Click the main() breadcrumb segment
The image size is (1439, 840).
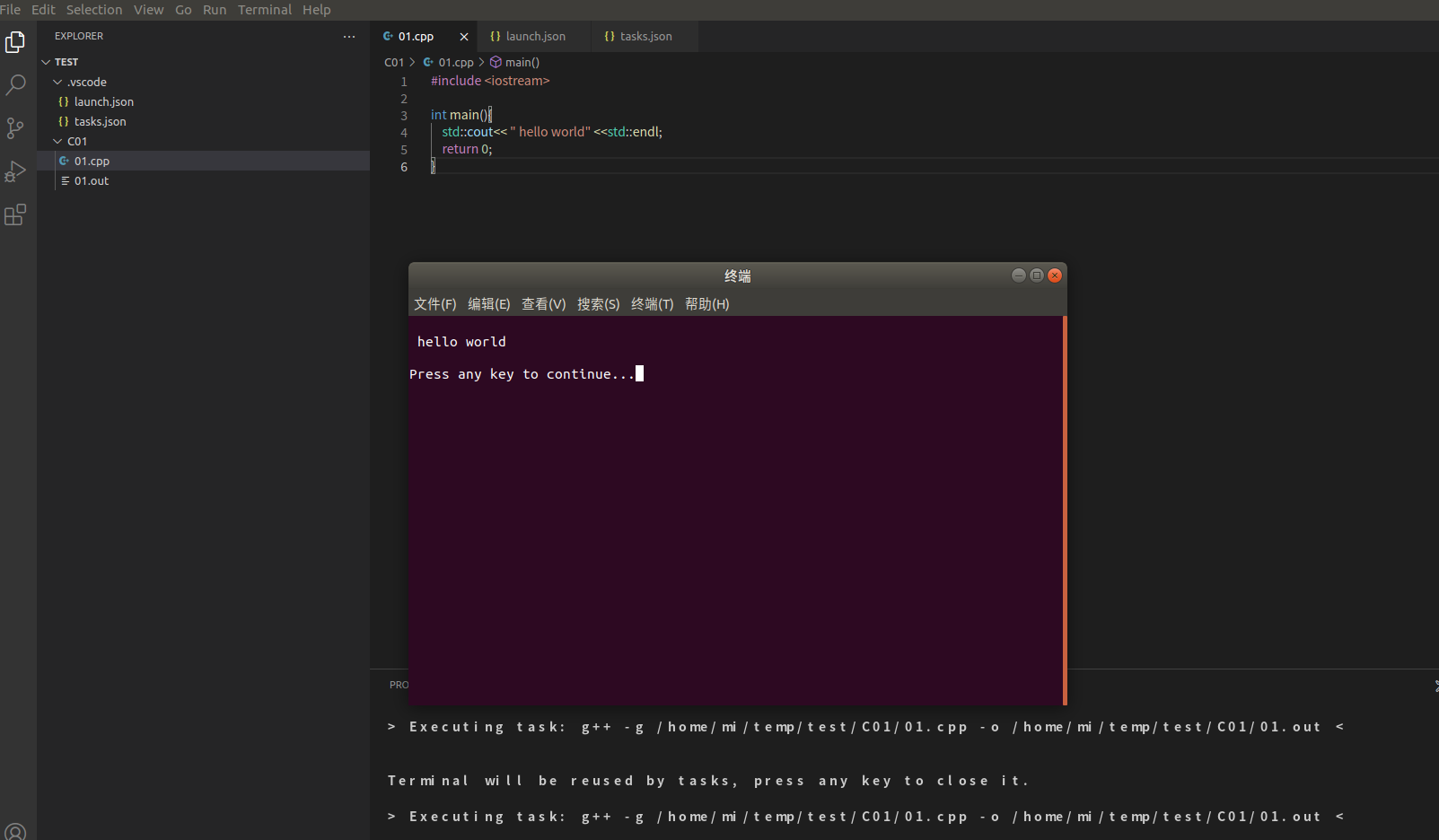[522, 62]
